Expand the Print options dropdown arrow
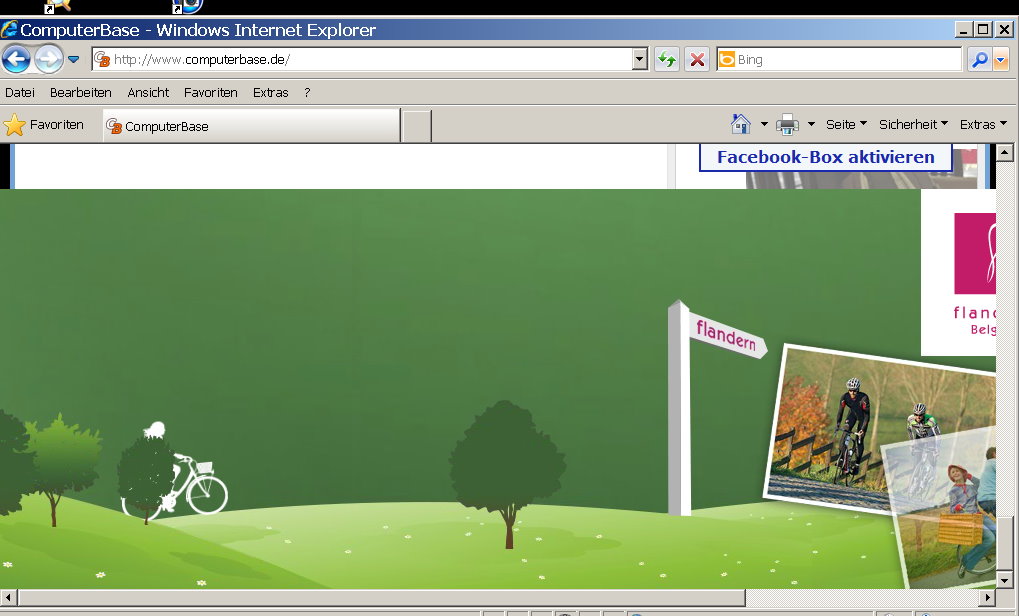The image size is (1019, 616). click(811, 123)
